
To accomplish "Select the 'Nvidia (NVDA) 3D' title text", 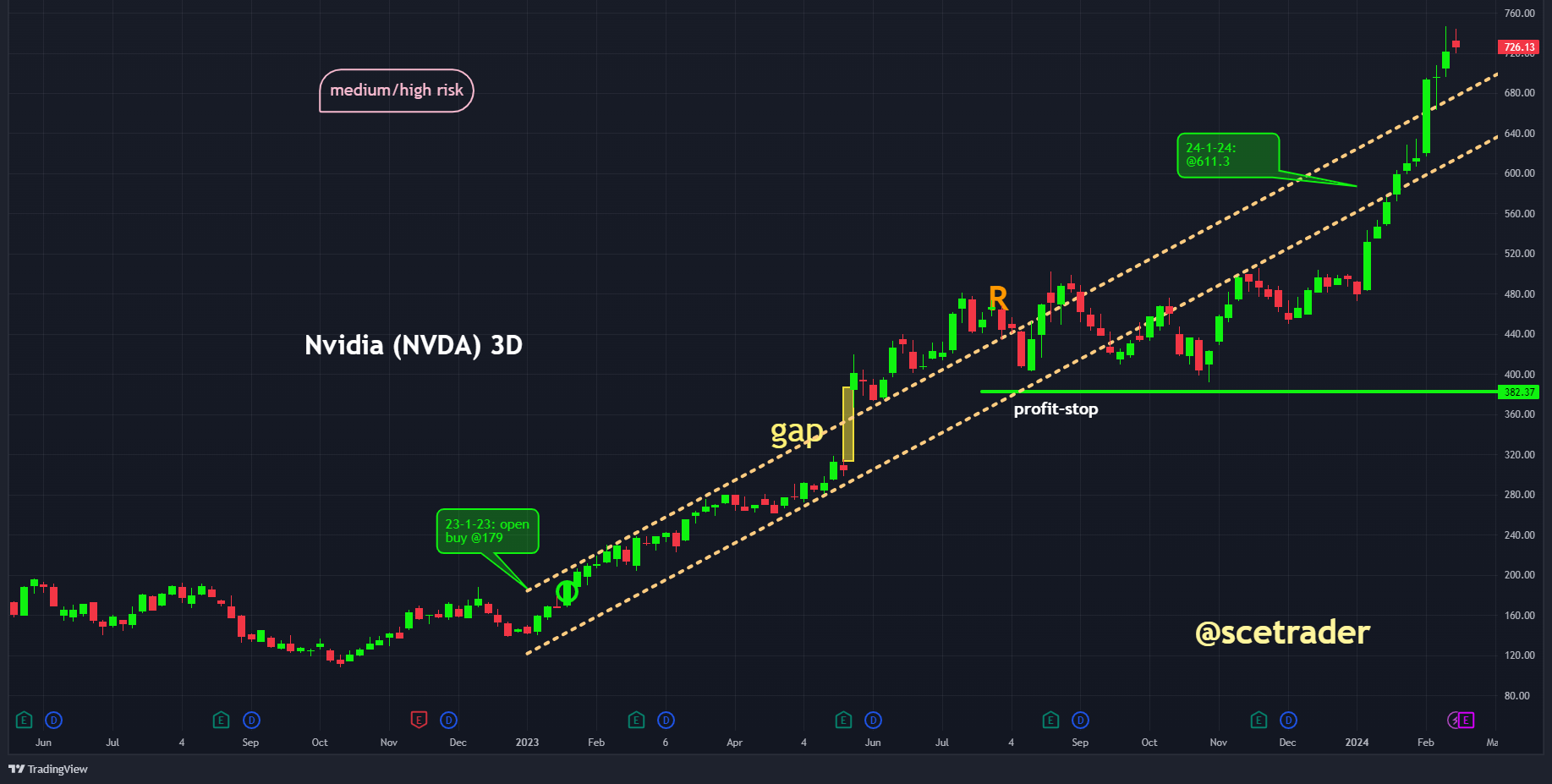I will pos(414,345).
